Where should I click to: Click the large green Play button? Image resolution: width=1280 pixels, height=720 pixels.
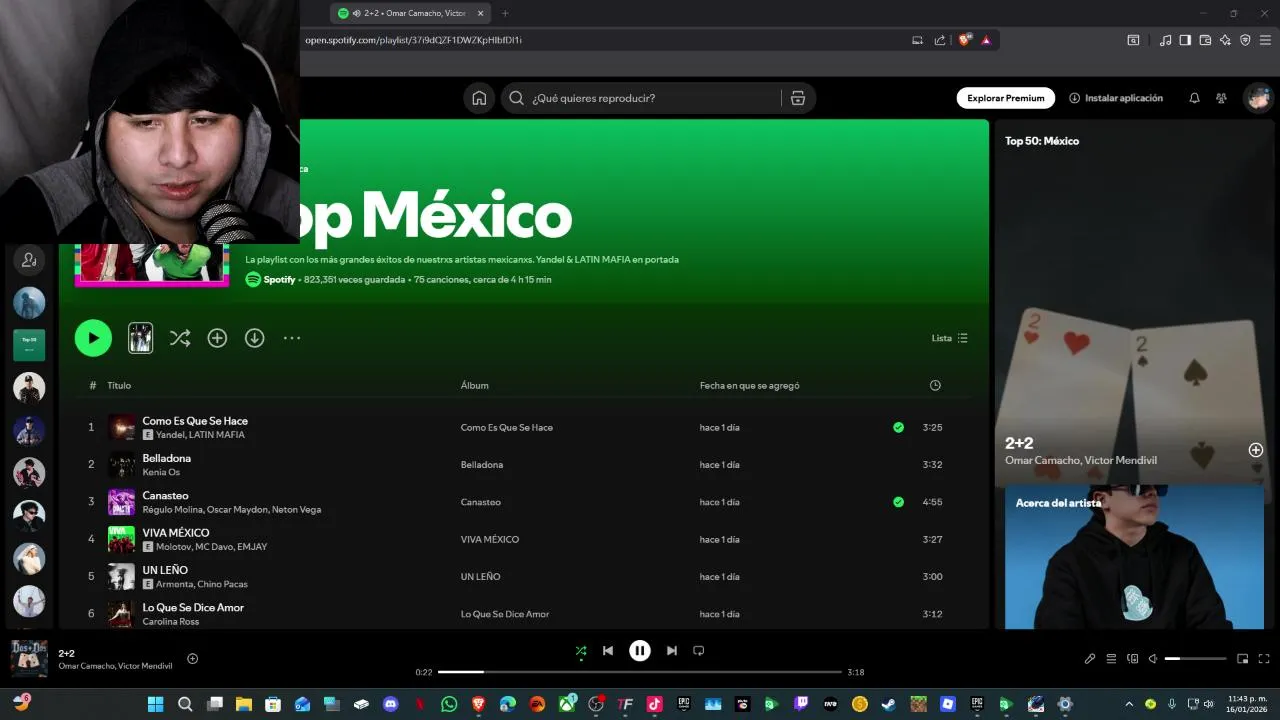click(93, 338)
